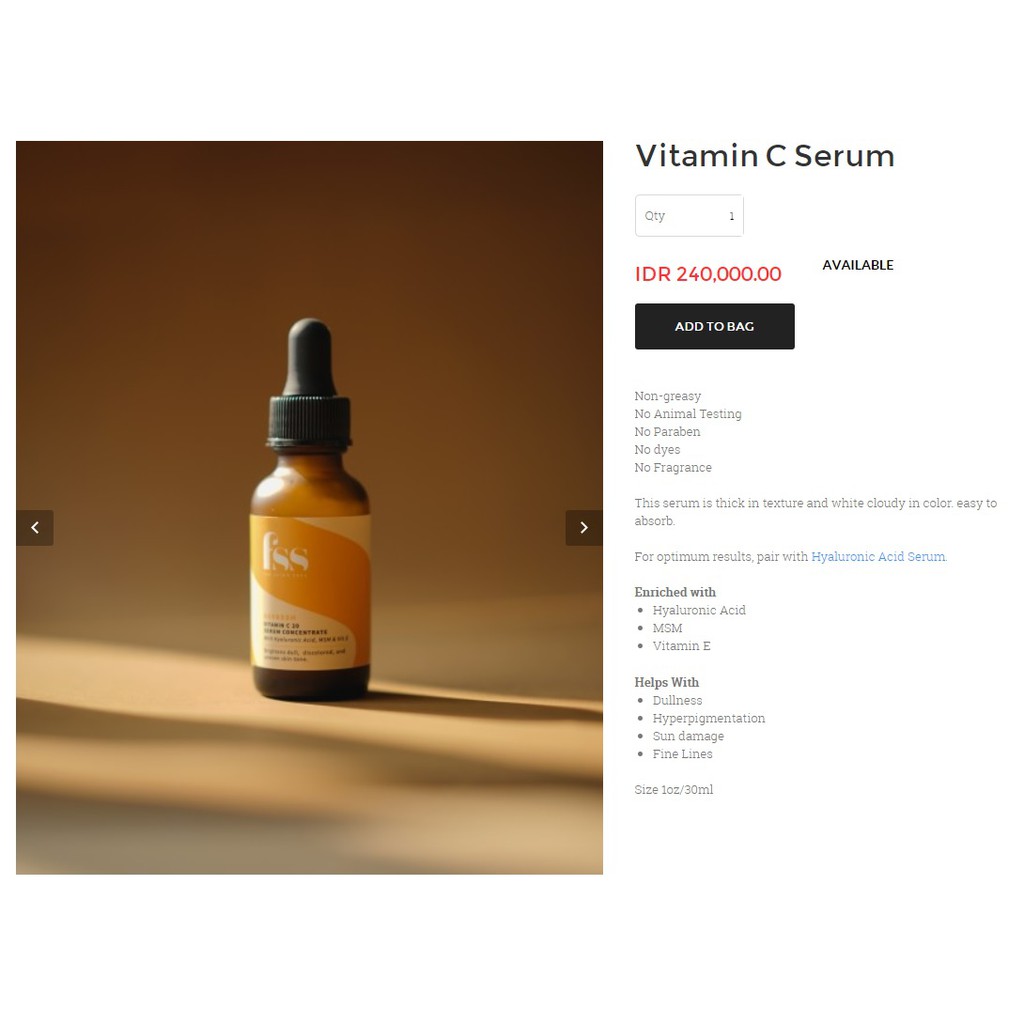Viewport: 1024px width, 1024px height.
Task: Click the IDR 240,000.00 price
Action: 708,274
